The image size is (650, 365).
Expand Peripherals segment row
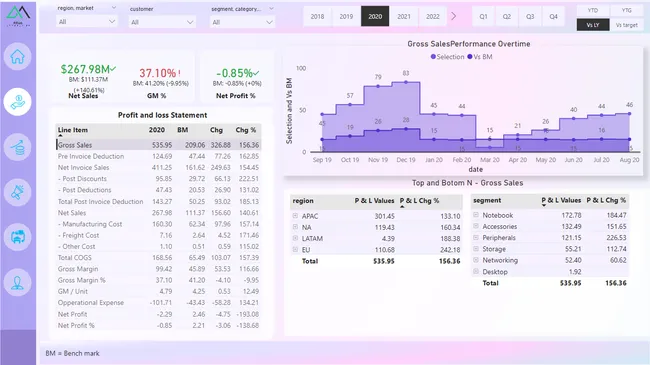tap(476, 237)
